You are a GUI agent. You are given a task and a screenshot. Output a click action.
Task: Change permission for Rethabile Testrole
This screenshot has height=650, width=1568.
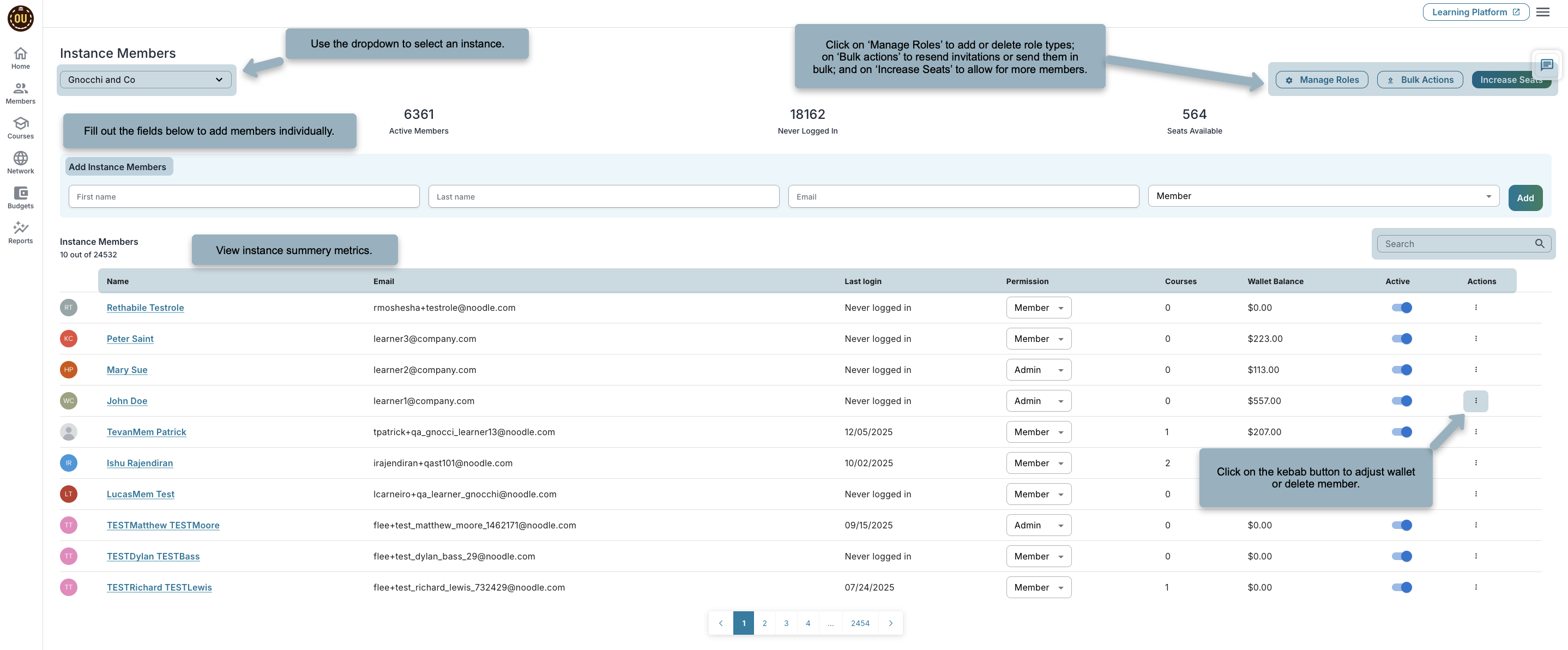point(1039,308)
